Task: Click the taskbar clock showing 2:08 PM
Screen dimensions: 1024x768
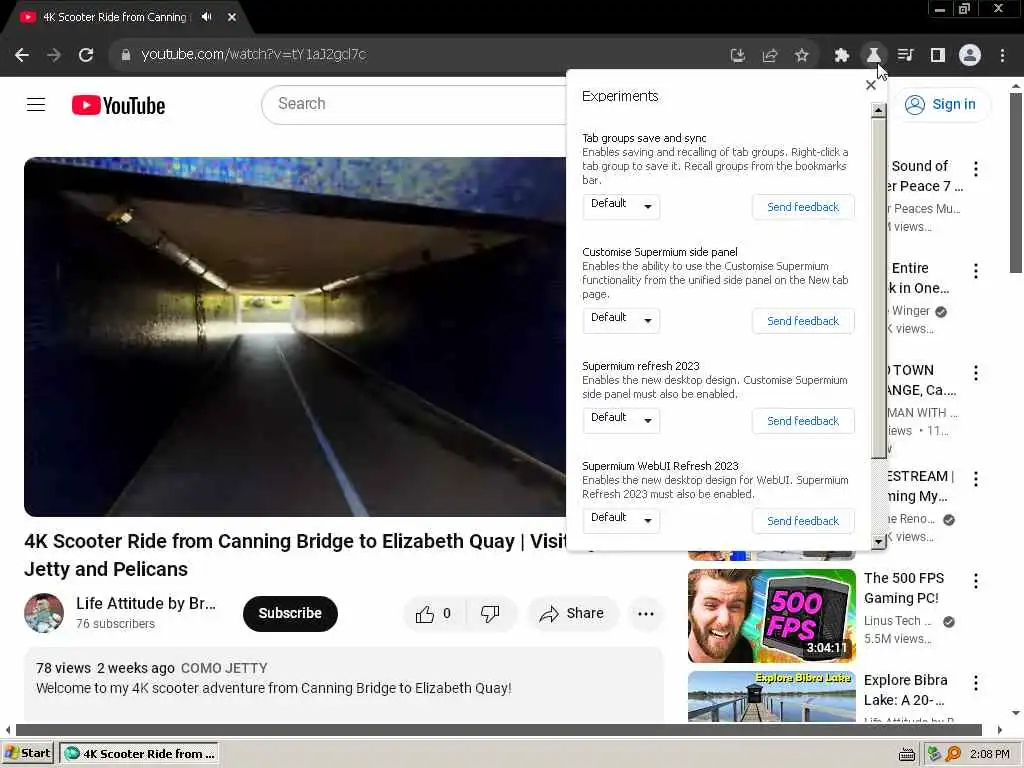Action: [x=989, y=754]
